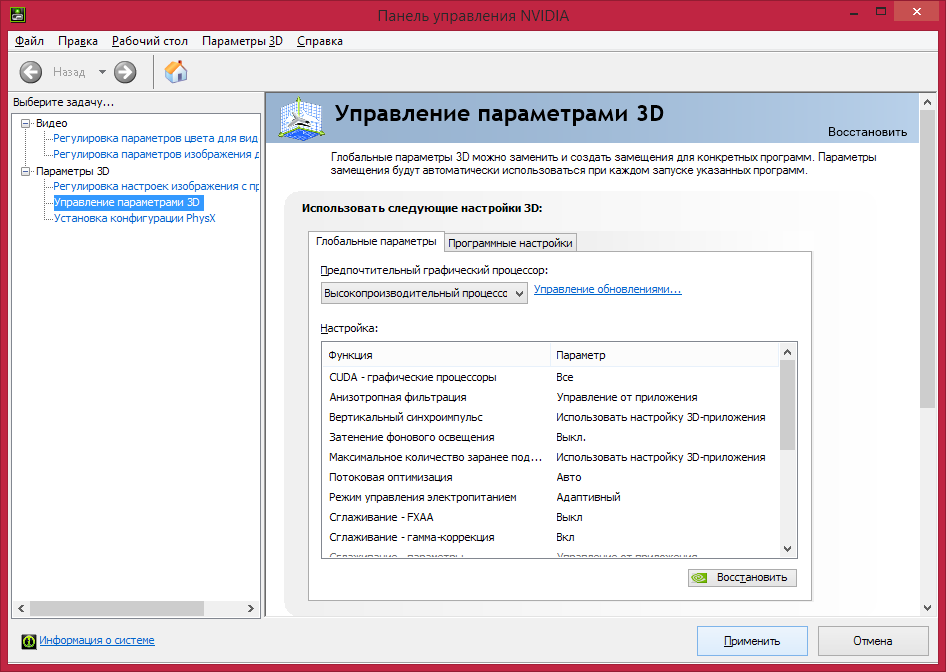Open the Правка menu
This screenshot has width=946, height=672.
(x=78, y=41)
